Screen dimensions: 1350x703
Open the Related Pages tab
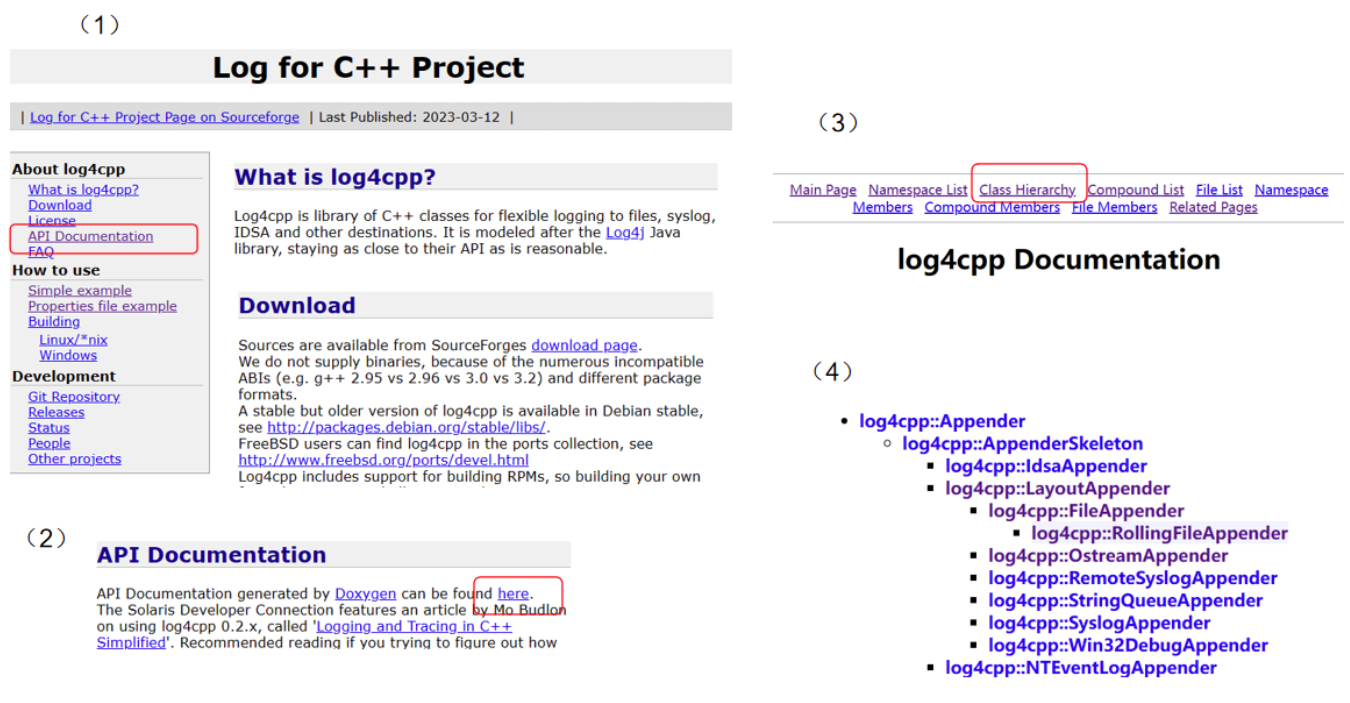pyautogui.click(x=1213, y=207)
